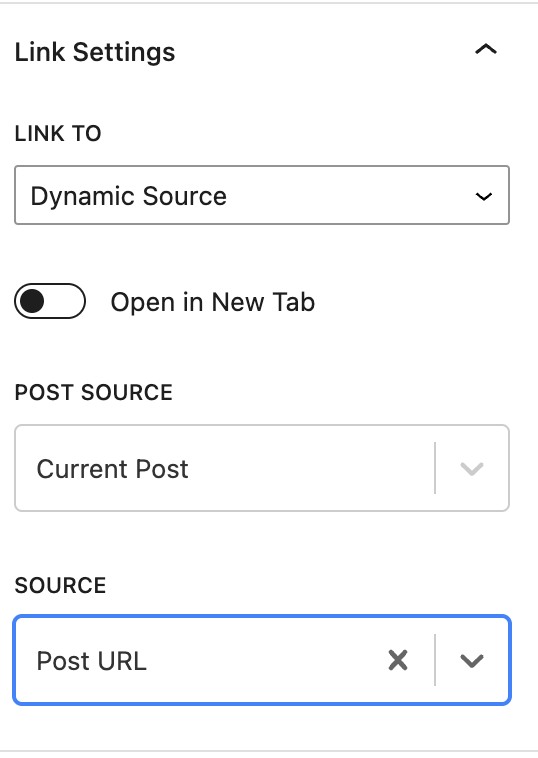Enable the Open in New Tab switch
The height and width of the screenshot is (758, 538).
tap(50, 301)
